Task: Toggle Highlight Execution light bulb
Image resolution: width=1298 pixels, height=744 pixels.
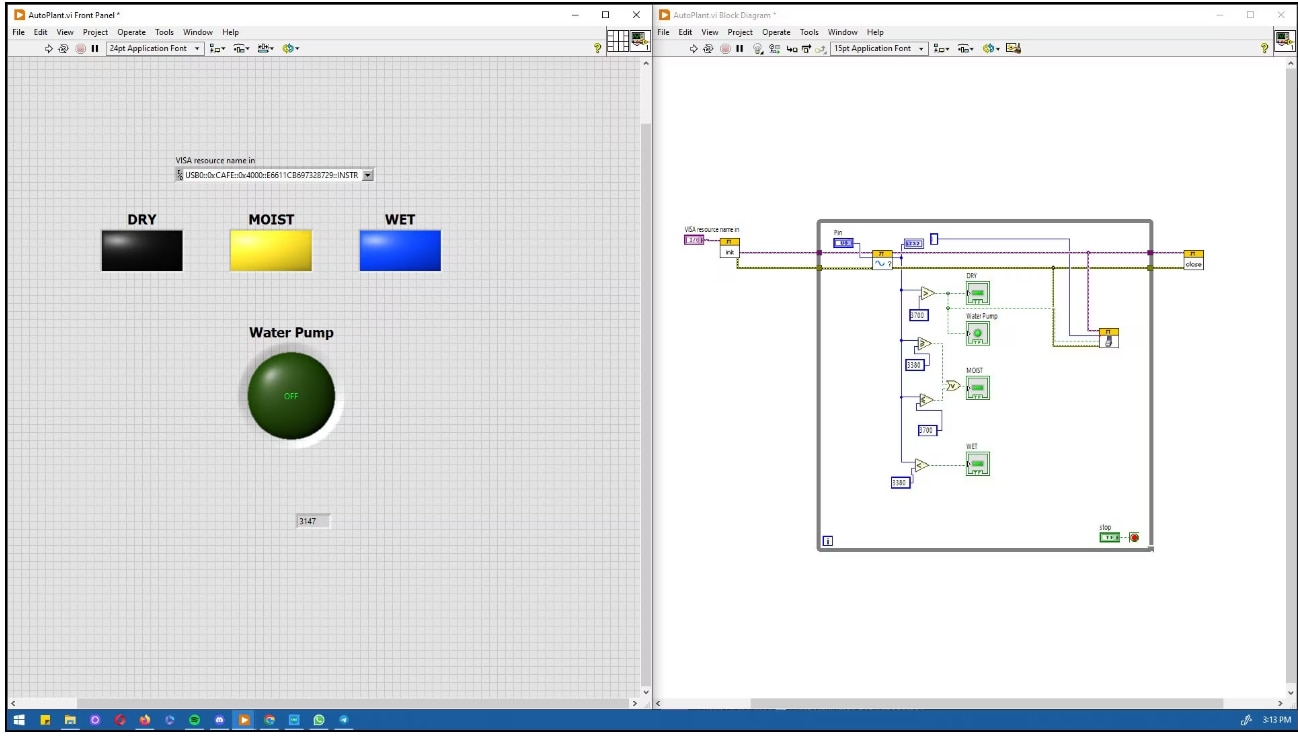Action: [x=757, y=48]
